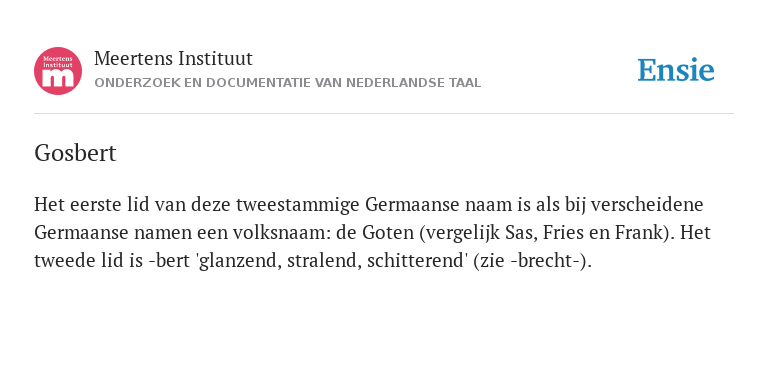The height and width of the screenshot is (384, 768).
Task: Click the 'Meertens Instituut' author name
Action: (x=173, y=59)
